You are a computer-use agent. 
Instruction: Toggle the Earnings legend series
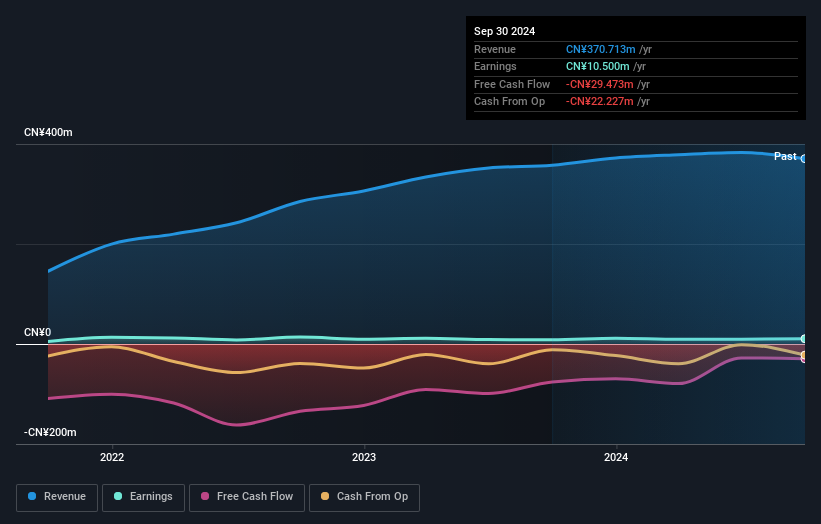pyautogui.click(x=143, y=497)
